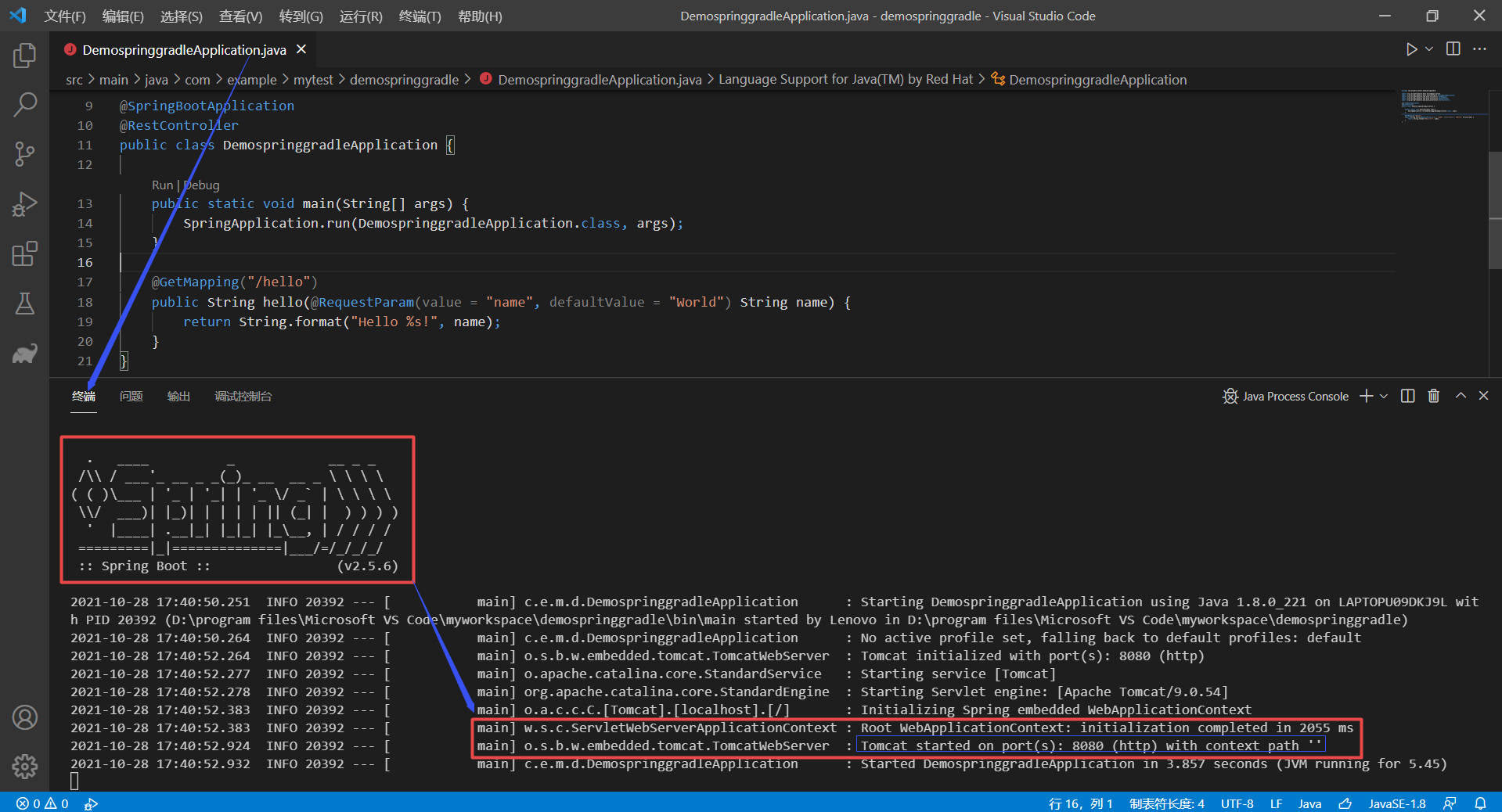Click the Run CodeLens above main
Image resolution: width=1502 pixels, height=812 pixels.
point(162,185)
